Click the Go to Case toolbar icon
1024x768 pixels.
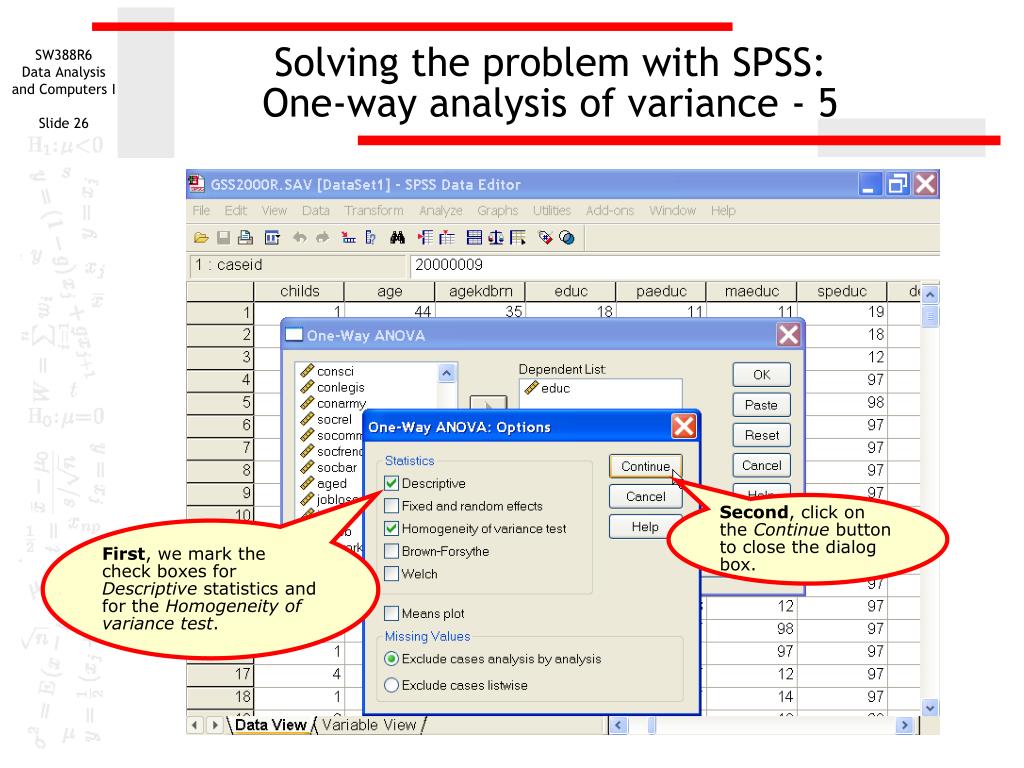(x=349, y=238)
